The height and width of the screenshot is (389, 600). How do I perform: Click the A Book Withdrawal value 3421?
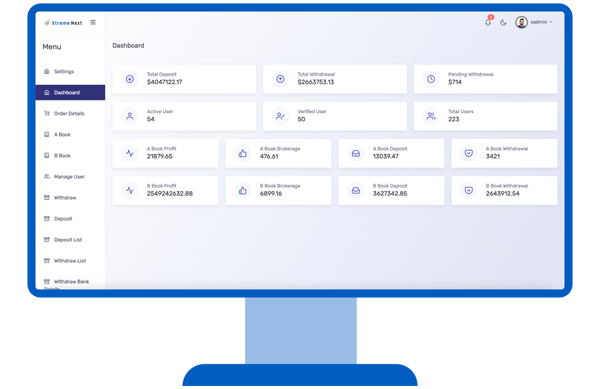click(x=493, y=156)
